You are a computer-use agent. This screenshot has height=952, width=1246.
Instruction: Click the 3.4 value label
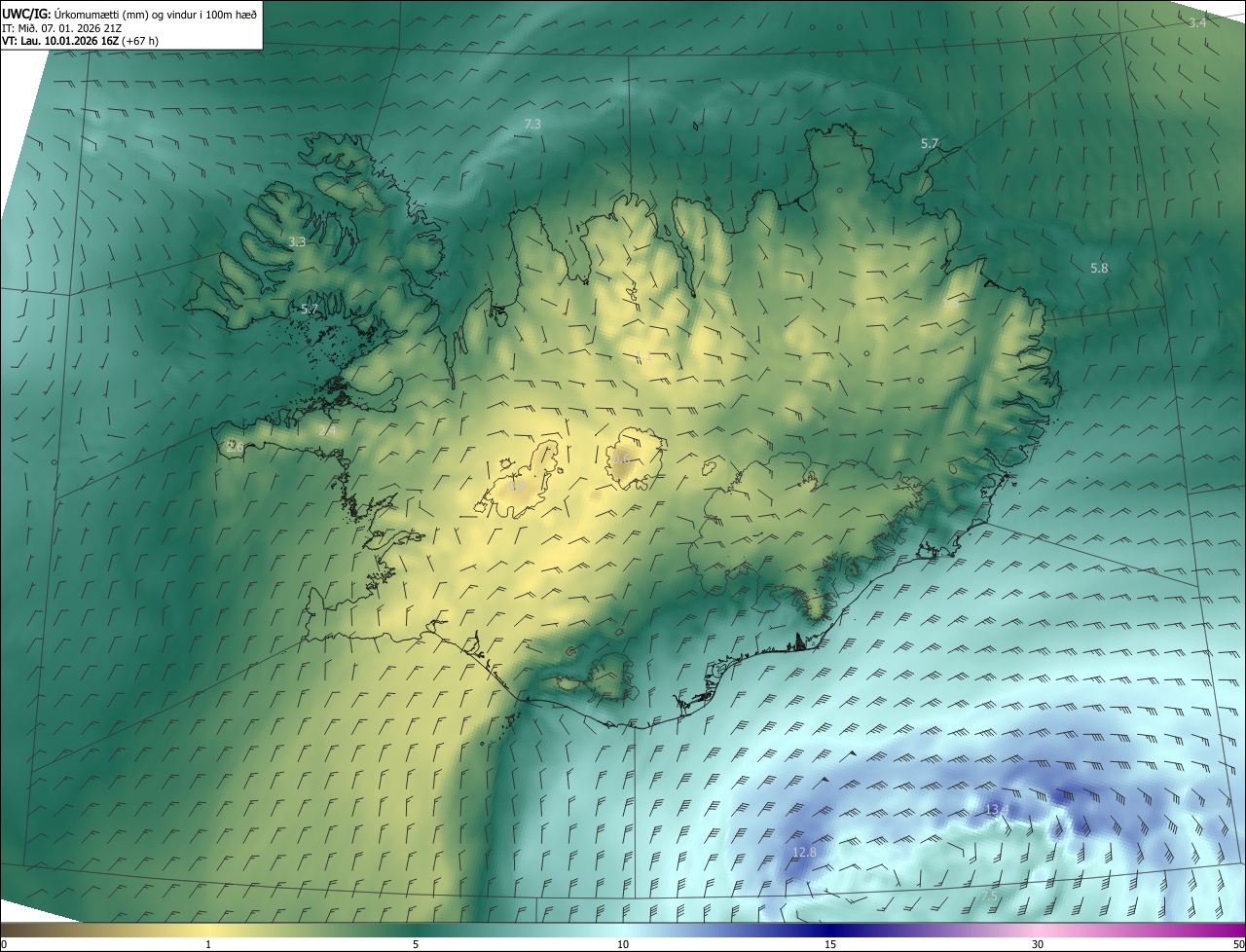tap(1197, 22)
